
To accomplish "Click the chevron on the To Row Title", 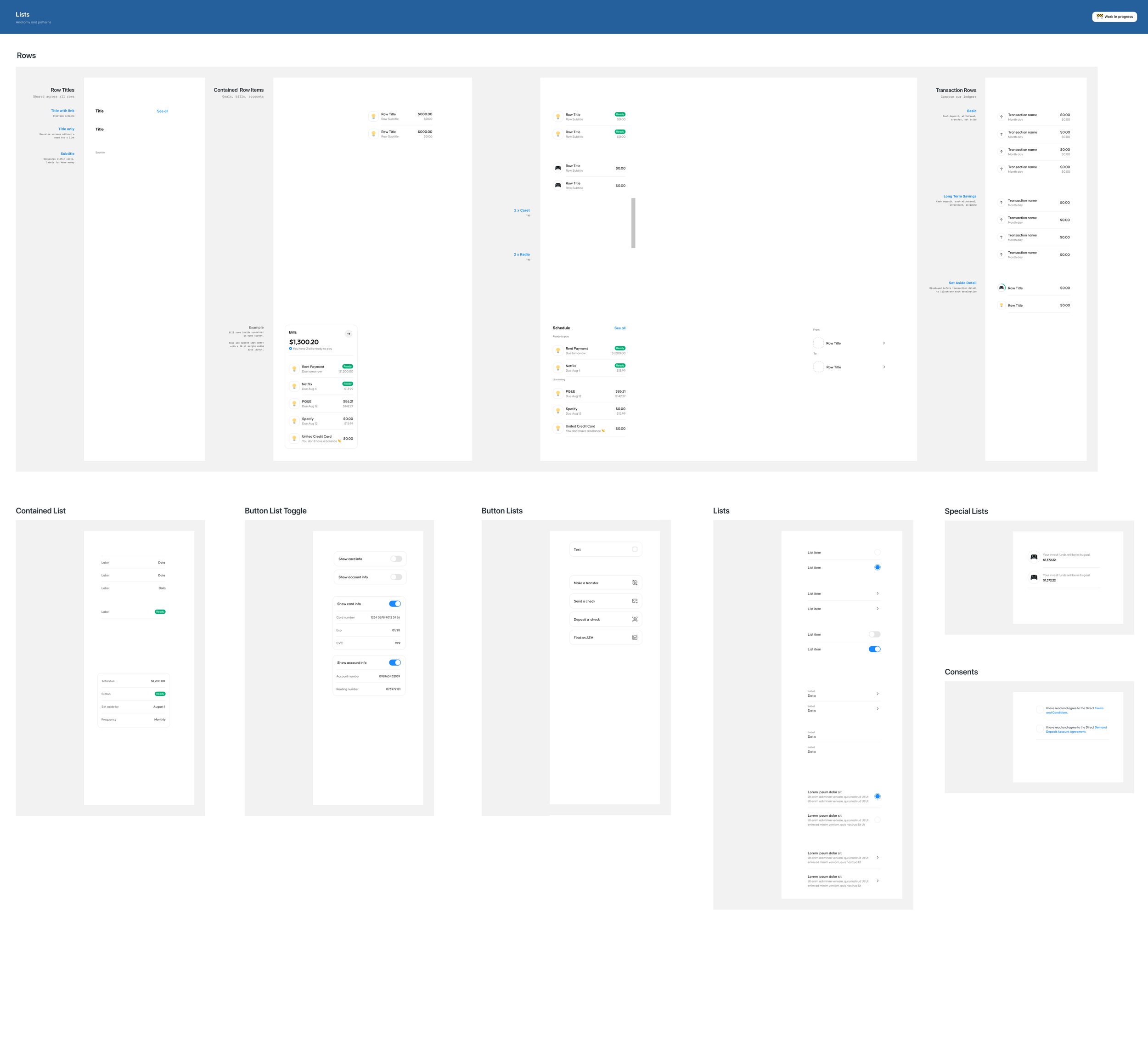I will 884,367.
